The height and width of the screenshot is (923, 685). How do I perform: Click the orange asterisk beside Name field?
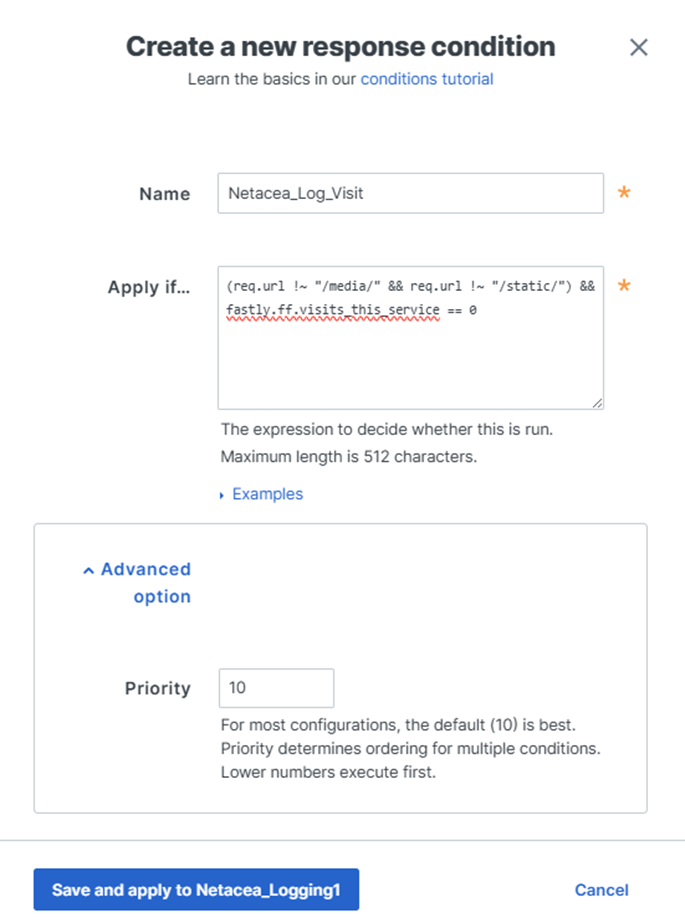[624, 193]
